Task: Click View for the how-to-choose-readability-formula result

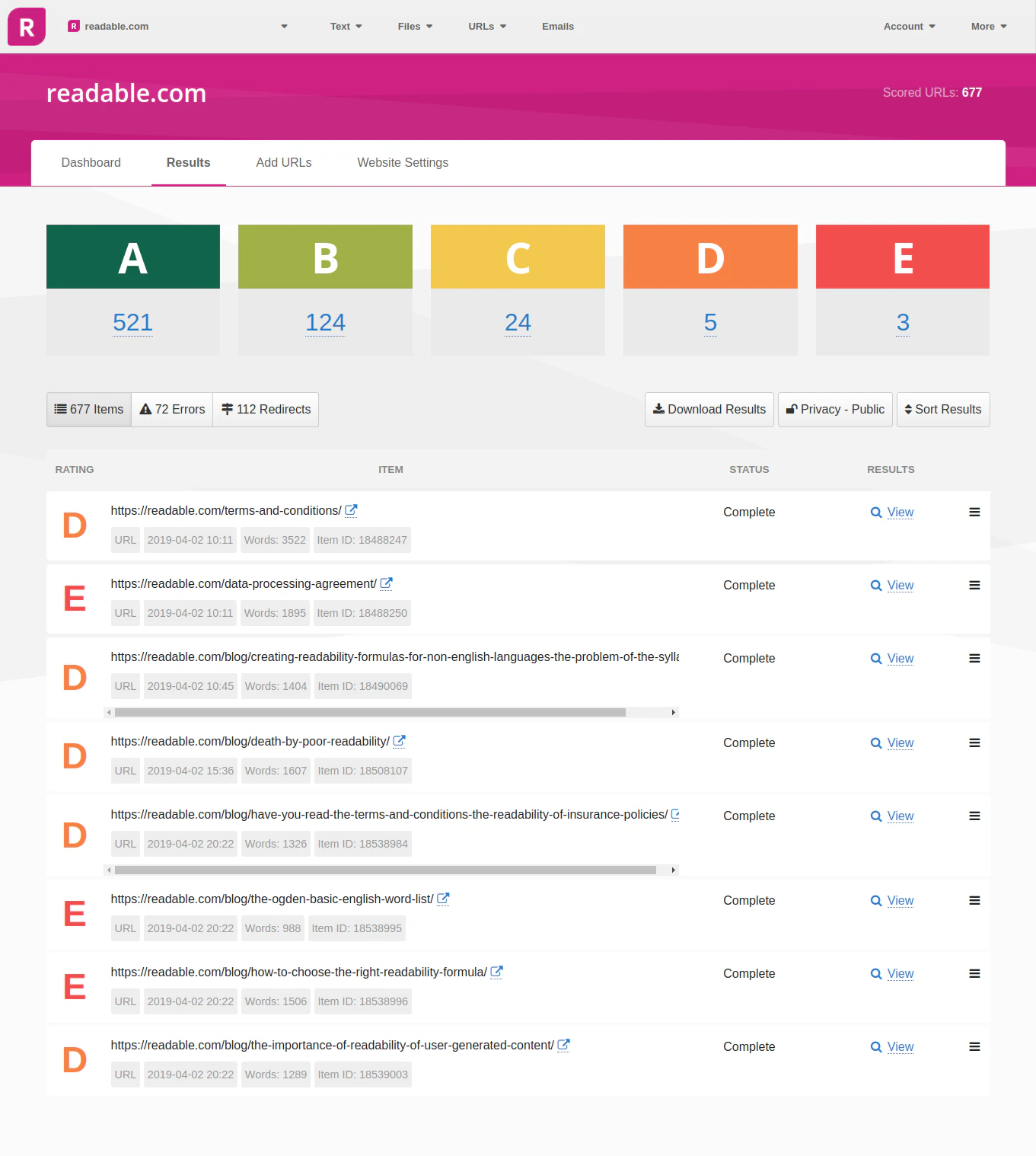Action: click(900, 973)
